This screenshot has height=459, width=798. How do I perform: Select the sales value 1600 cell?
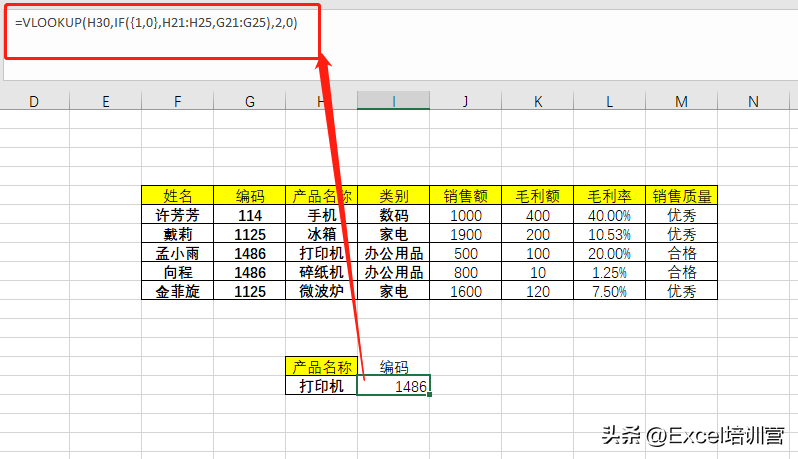point(466,291)
